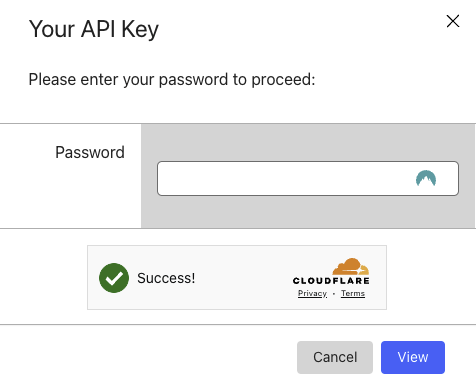
Task: Open the Cloudflare Privacy link
Action: pyautogui.click(x=312, y=293)
